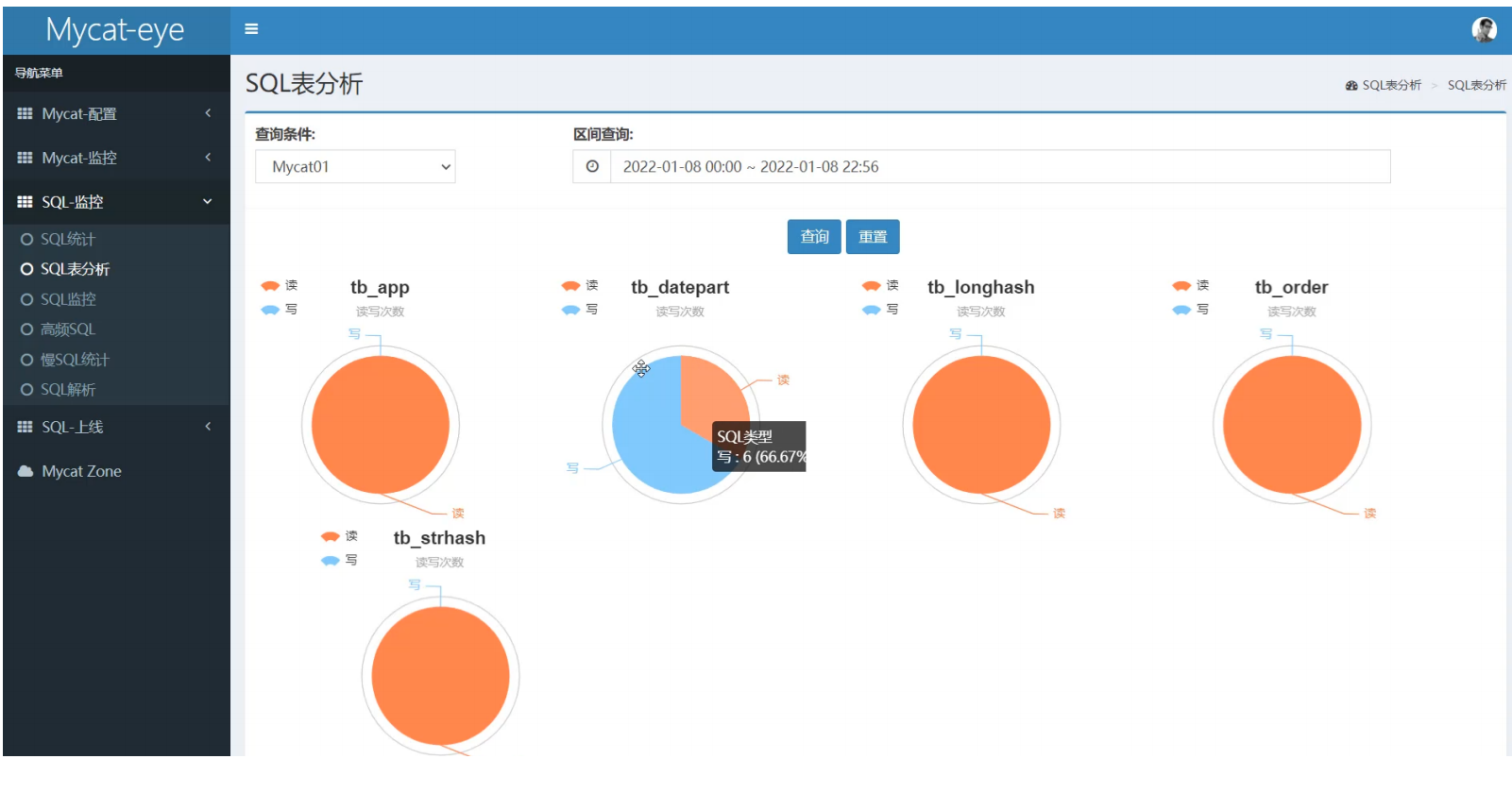The width and height of the screenshot is (1512, 793).
Task: Go to 慢SQL统计 menu item
Action: point(75,360)
